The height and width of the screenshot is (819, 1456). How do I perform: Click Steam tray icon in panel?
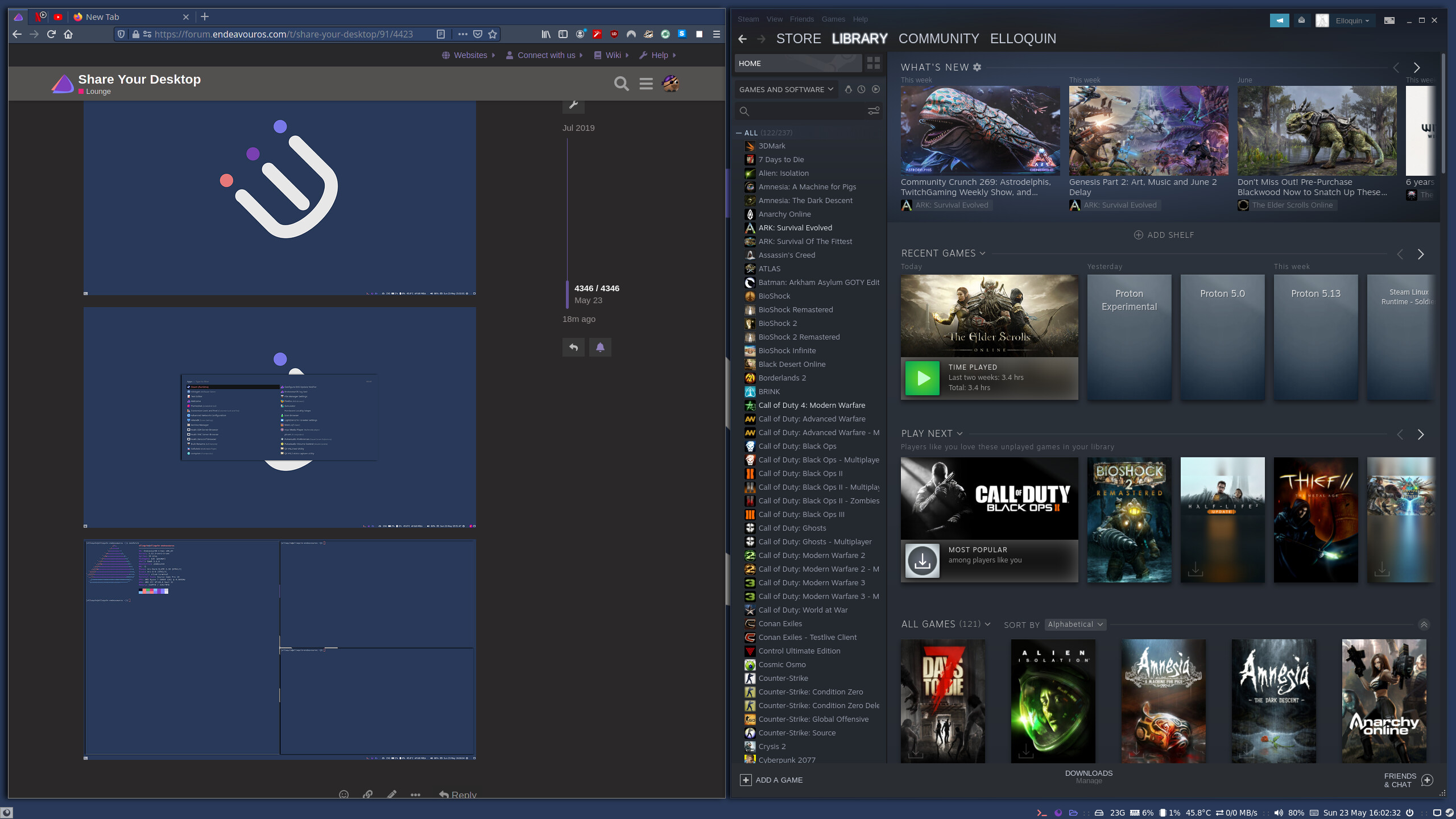coord(1449,813)
